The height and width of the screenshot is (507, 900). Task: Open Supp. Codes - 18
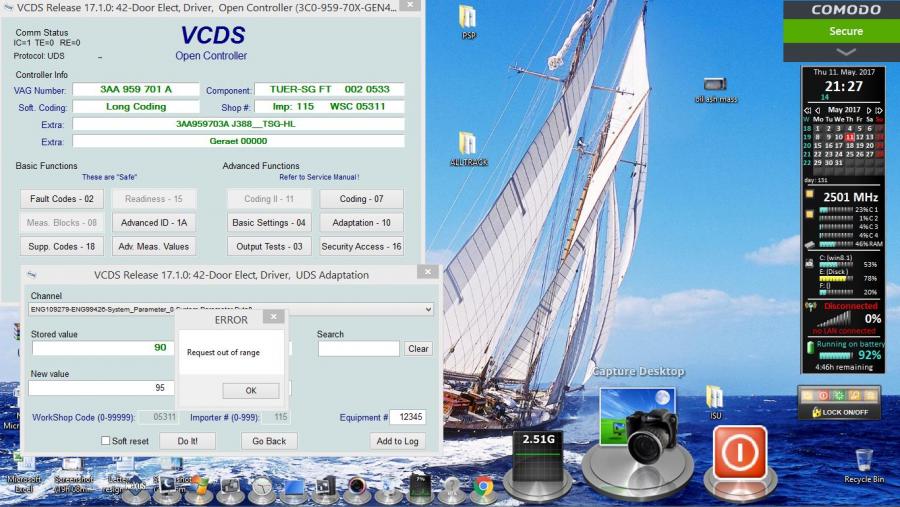click(x=62, y=246)
